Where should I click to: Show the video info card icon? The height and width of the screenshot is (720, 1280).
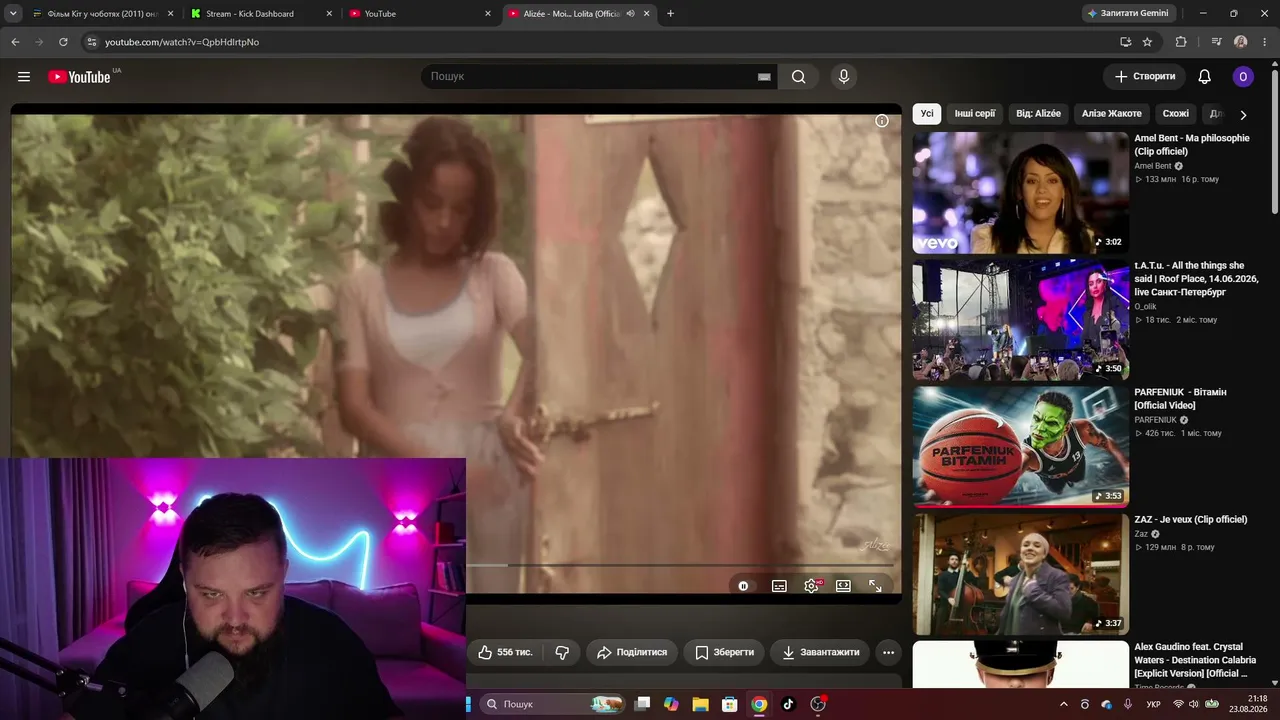(x=882, y=121)
